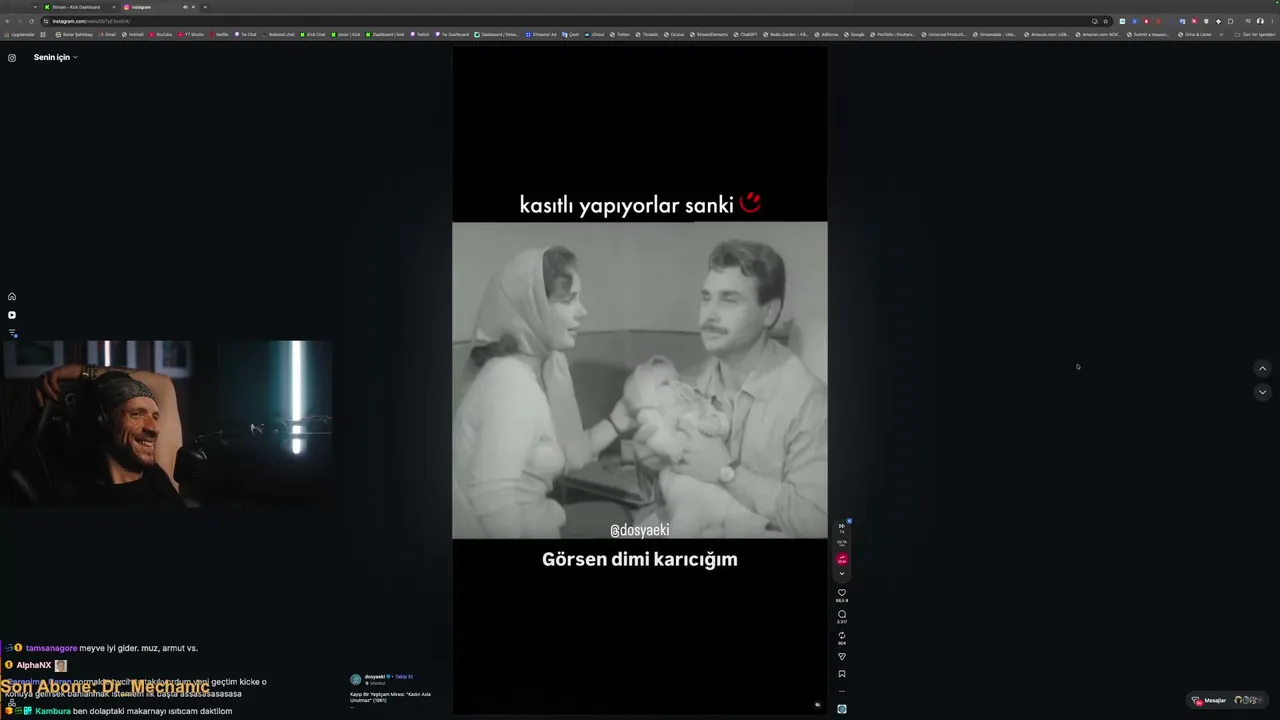This screenshot has width=1280, height=720.
Task: Open the sidebar menu with notification dot
Action: click(12, 333)
